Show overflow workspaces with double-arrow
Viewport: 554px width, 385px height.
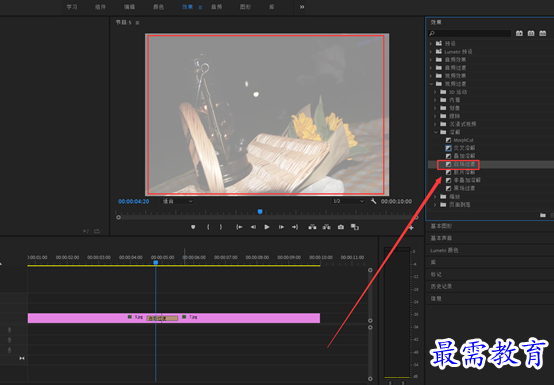point(302,7)
